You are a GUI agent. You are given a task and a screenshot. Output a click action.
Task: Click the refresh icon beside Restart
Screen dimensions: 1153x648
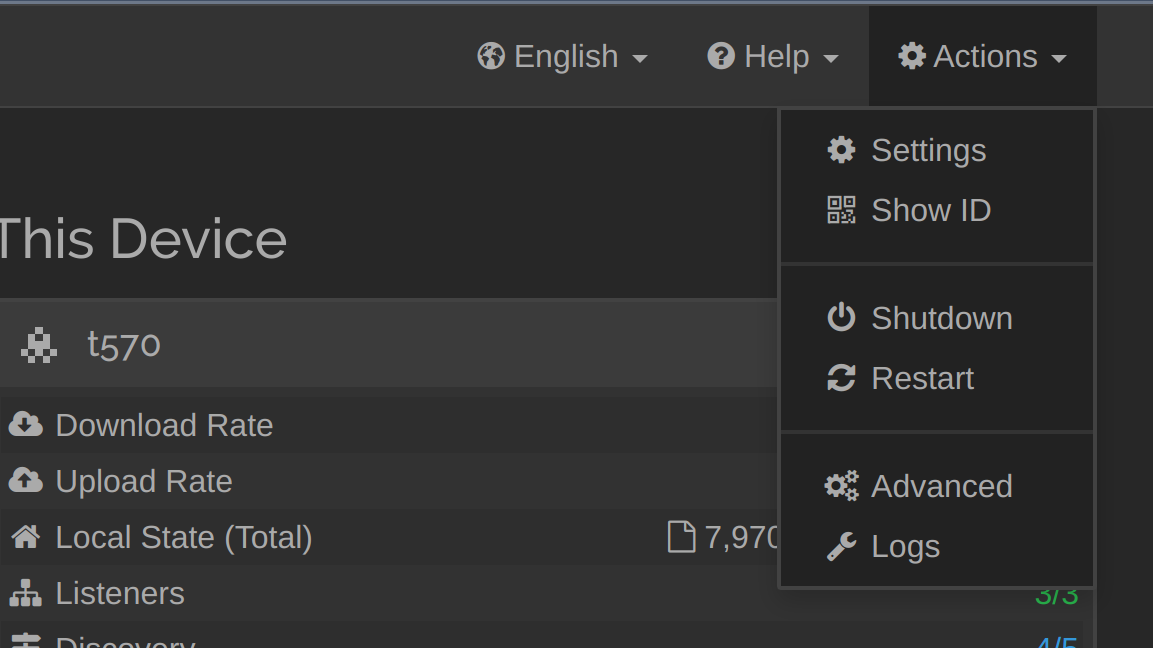[841, 378]
